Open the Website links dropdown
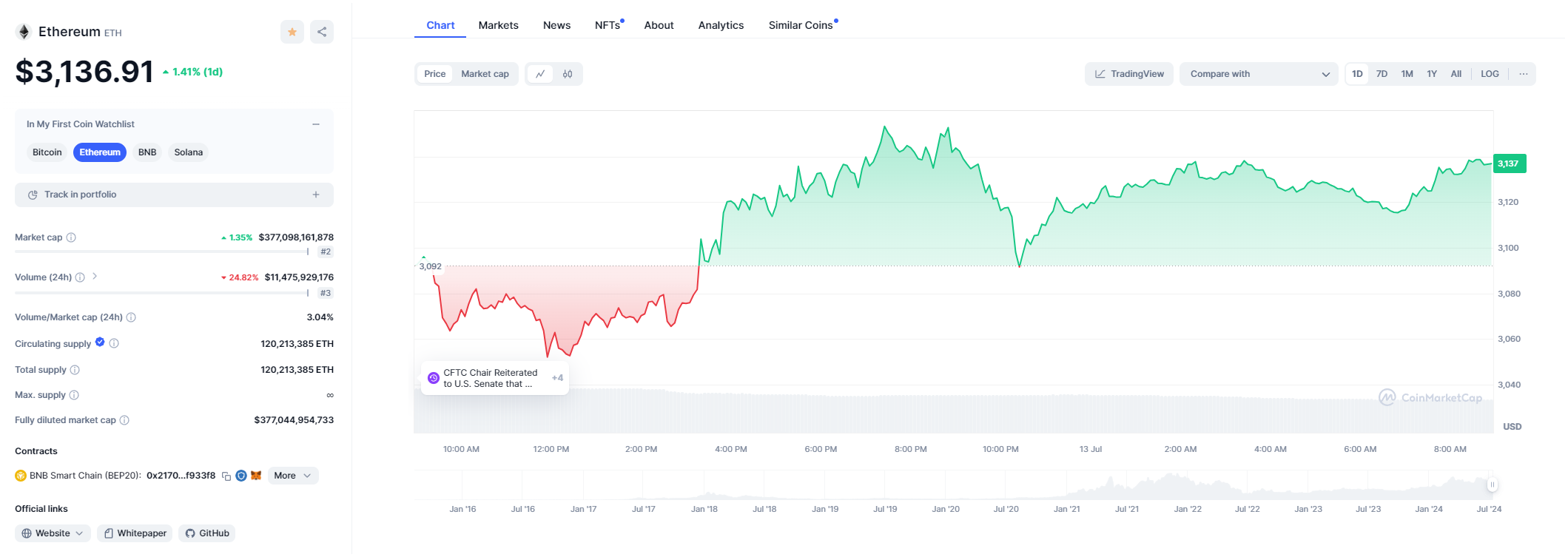Viewport: 1568px width, 557px height. pos(53,533)
